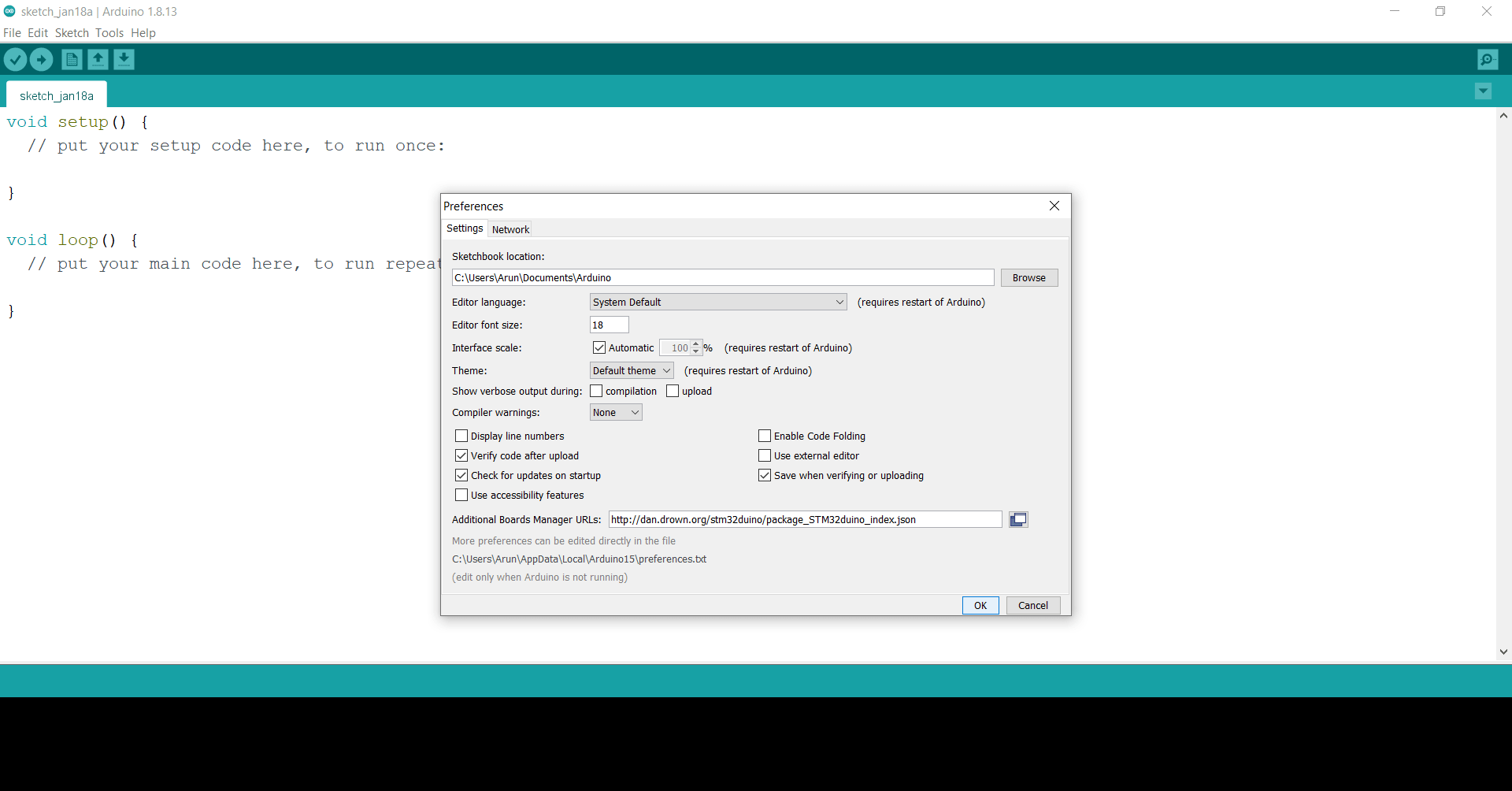
Task: Click the Verify sketch checkmark icon
Action: (15, 59)
